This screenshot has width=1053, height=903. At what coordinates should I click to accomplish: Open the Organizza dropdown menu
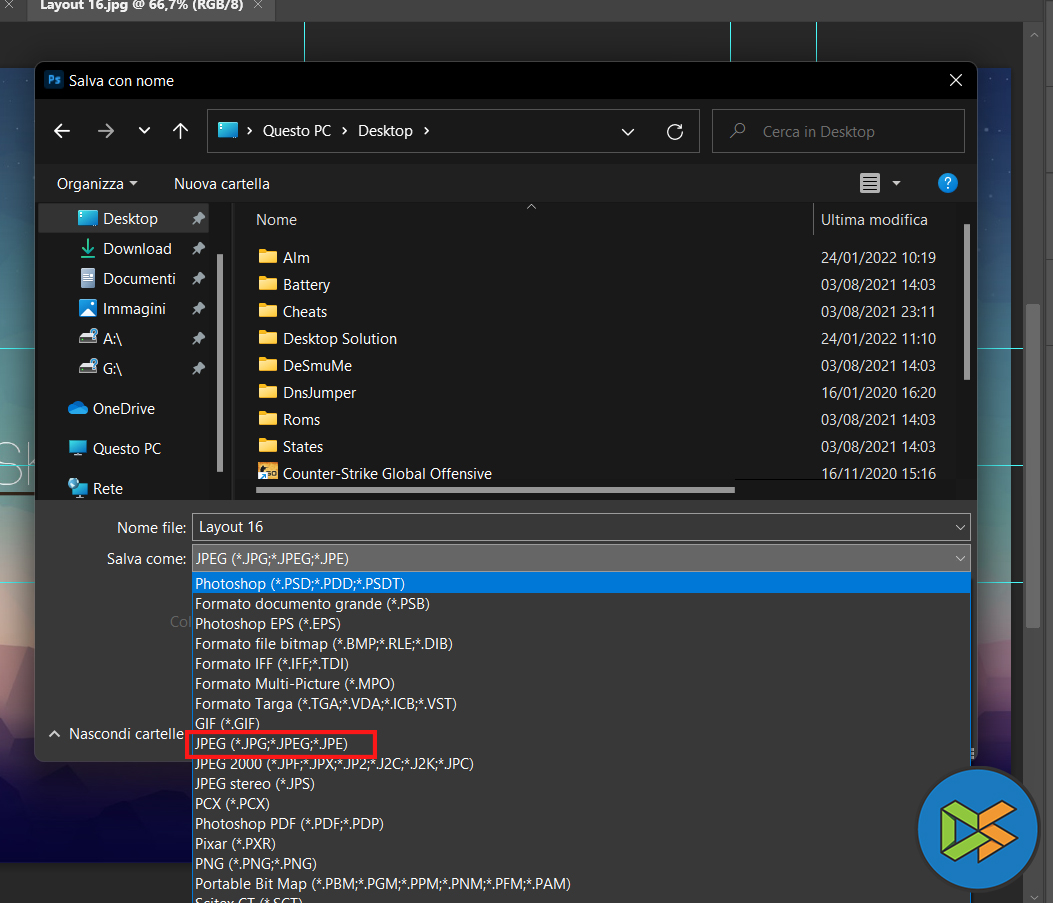(97, 183)
